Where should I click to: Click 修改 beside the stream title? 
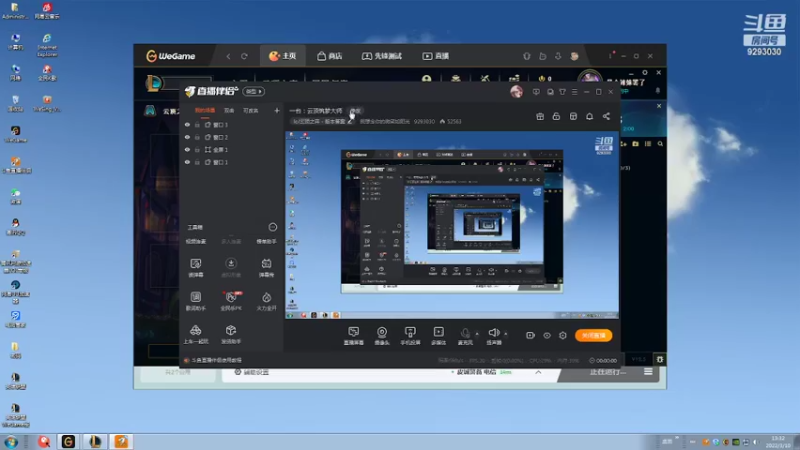click(355, 111)
